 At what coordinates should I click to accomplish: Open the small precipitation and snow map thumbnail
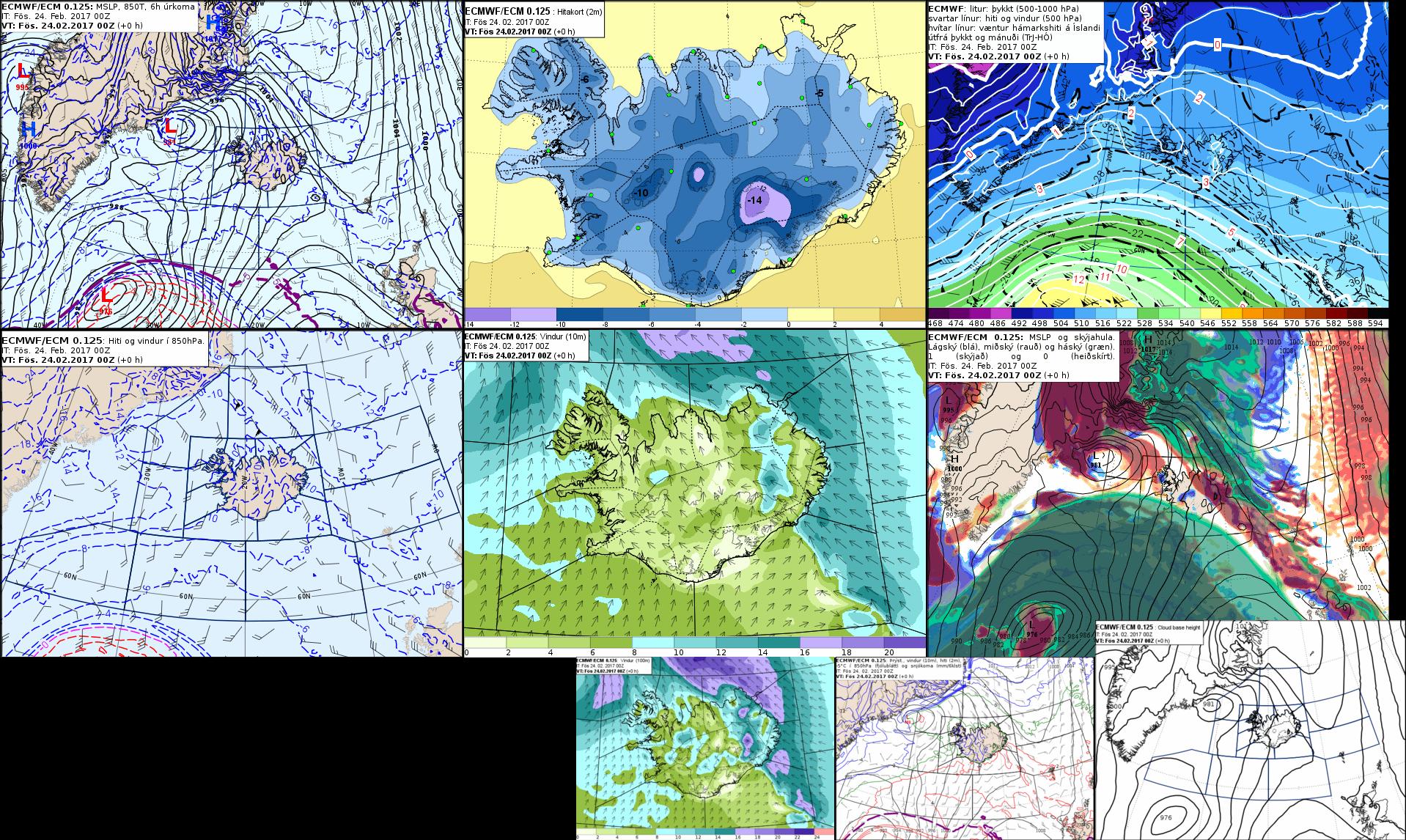965,748
